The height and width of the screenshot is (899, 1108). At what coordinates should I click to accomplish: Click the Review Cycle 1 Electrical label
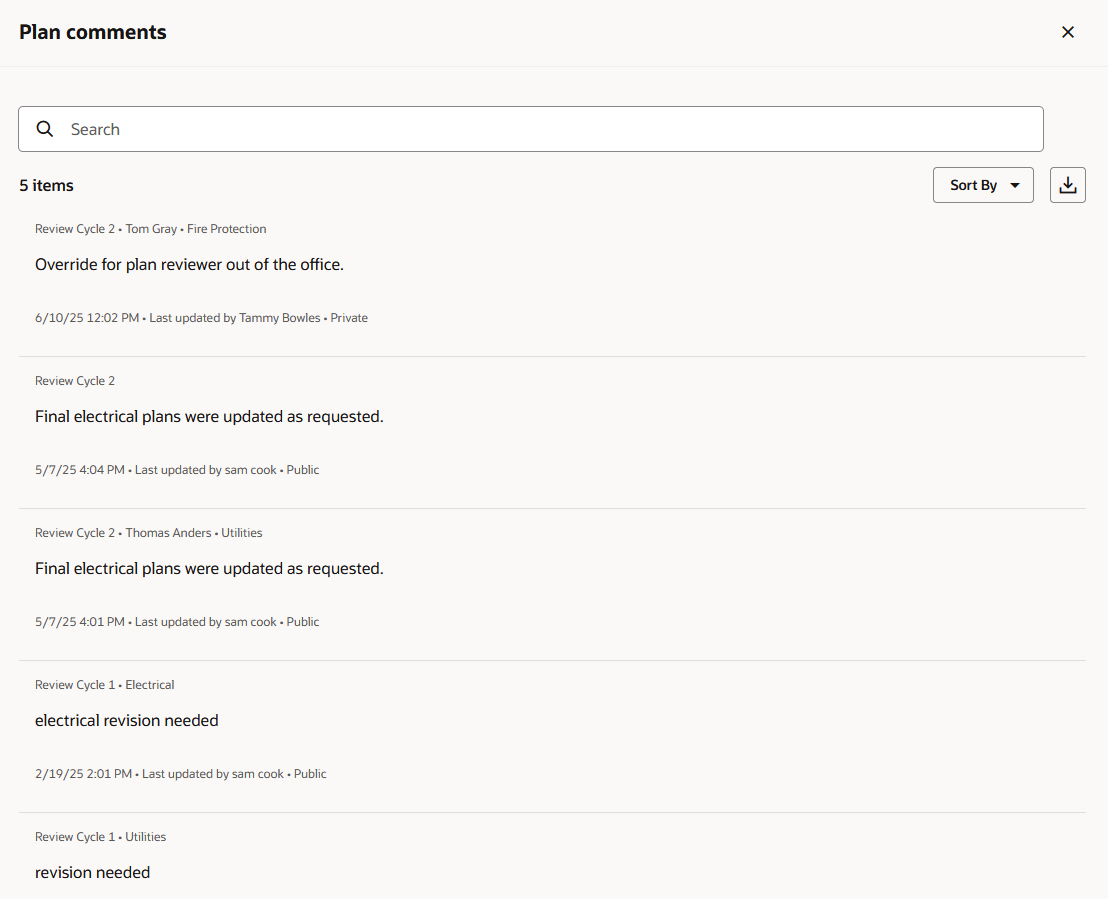pyautogui.click(x=105, y=685)
